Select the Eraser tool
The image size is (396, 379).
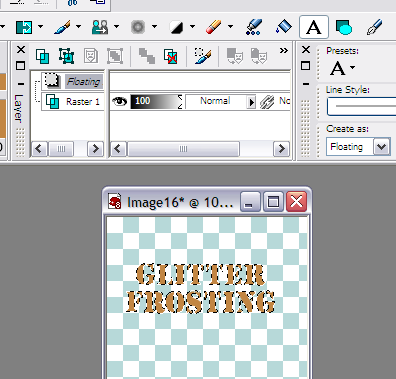(214, 27)
